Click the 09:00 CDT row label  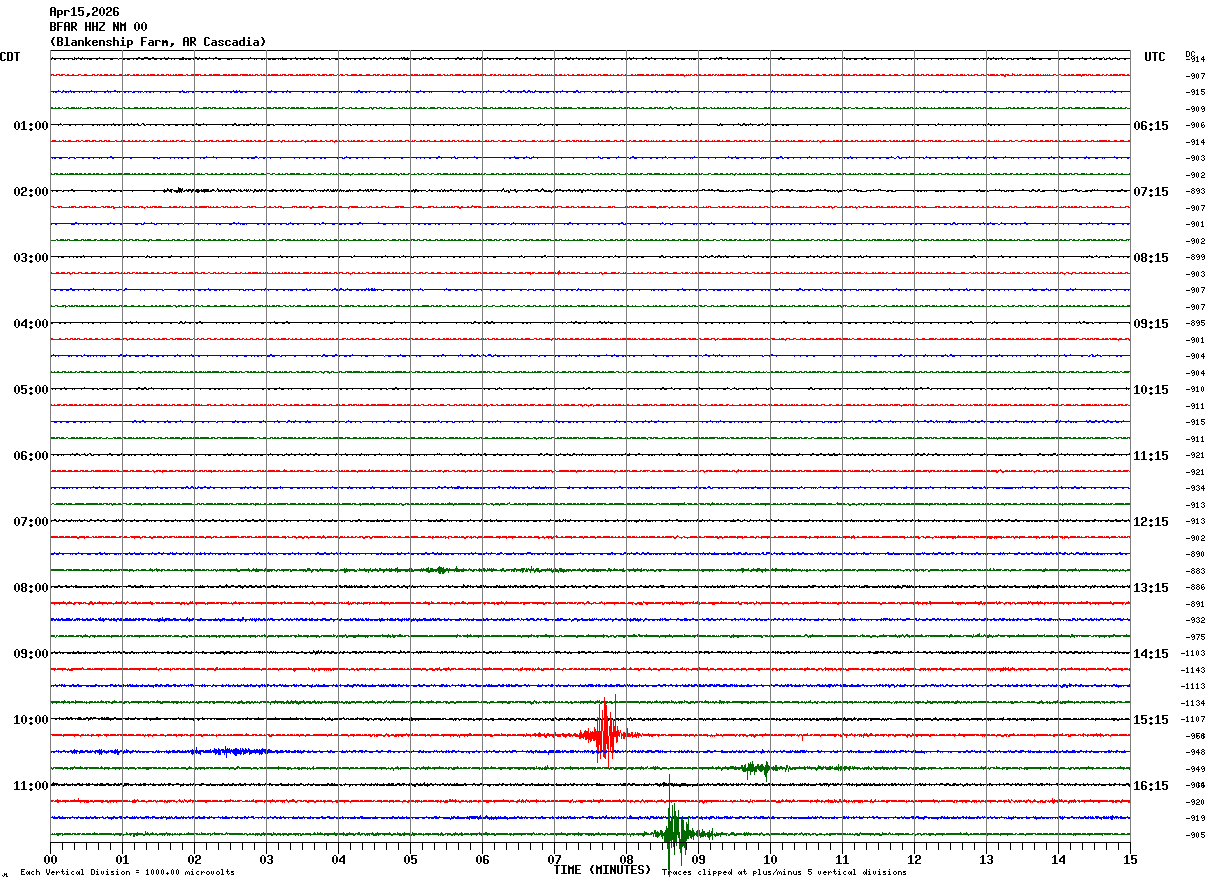point(30,654)
